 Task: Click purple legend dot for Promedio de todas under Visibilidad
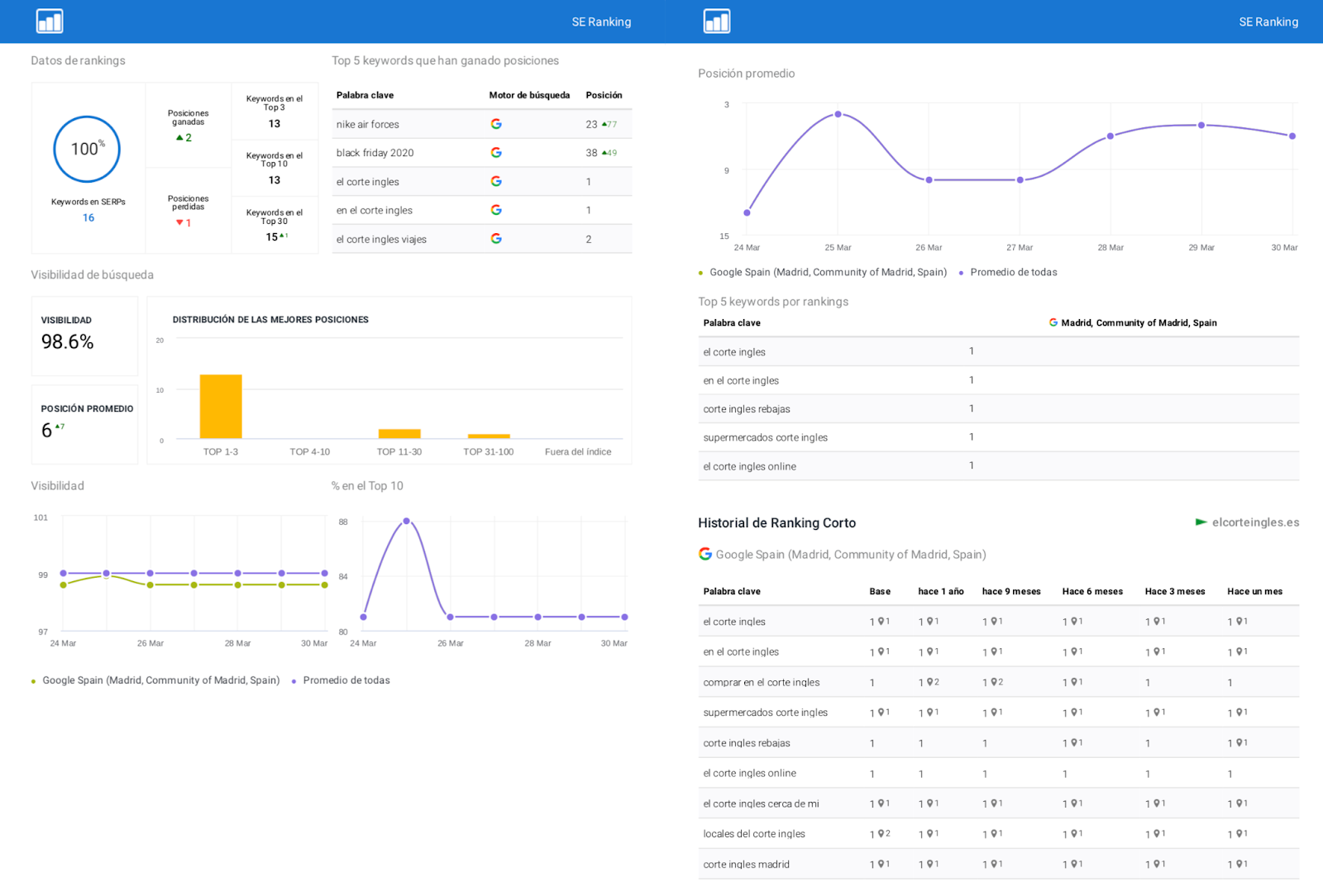coord(294,681)
